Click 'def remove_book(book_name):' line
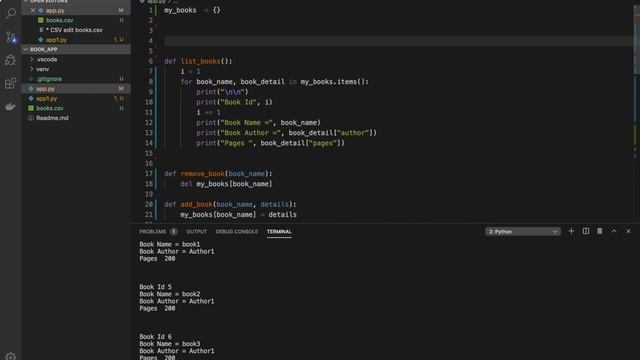Screen dimensions: 640x360 pyautogui.click(x=218, y=173)
